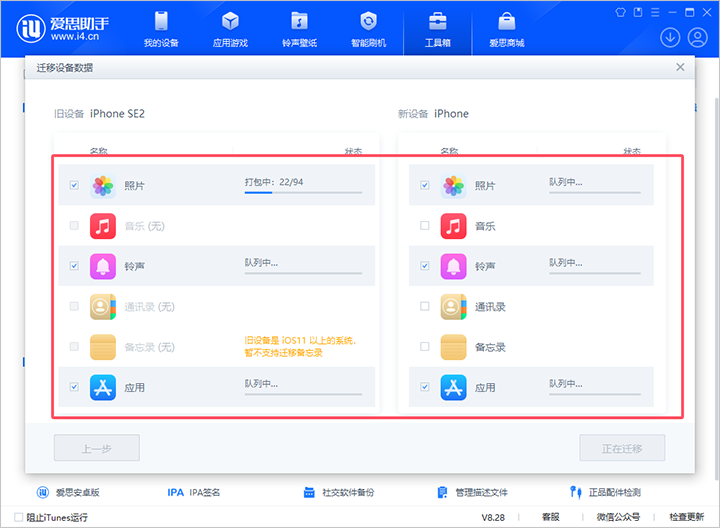
Task: Click the Photos icon under old device
Action: click(x=103, y=186)
